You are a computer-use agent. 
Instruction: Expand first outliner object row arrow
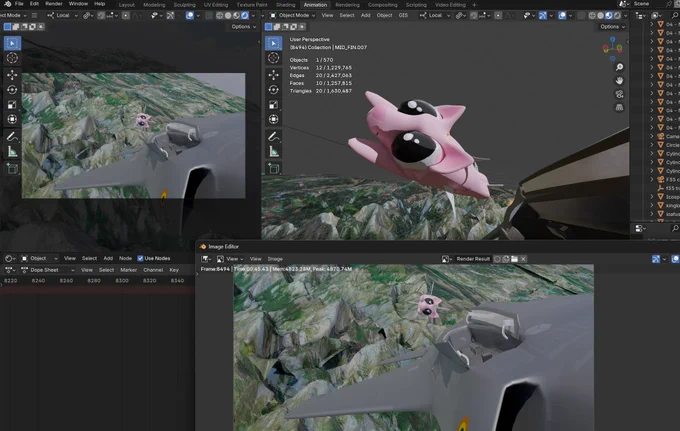pos(652,24)
